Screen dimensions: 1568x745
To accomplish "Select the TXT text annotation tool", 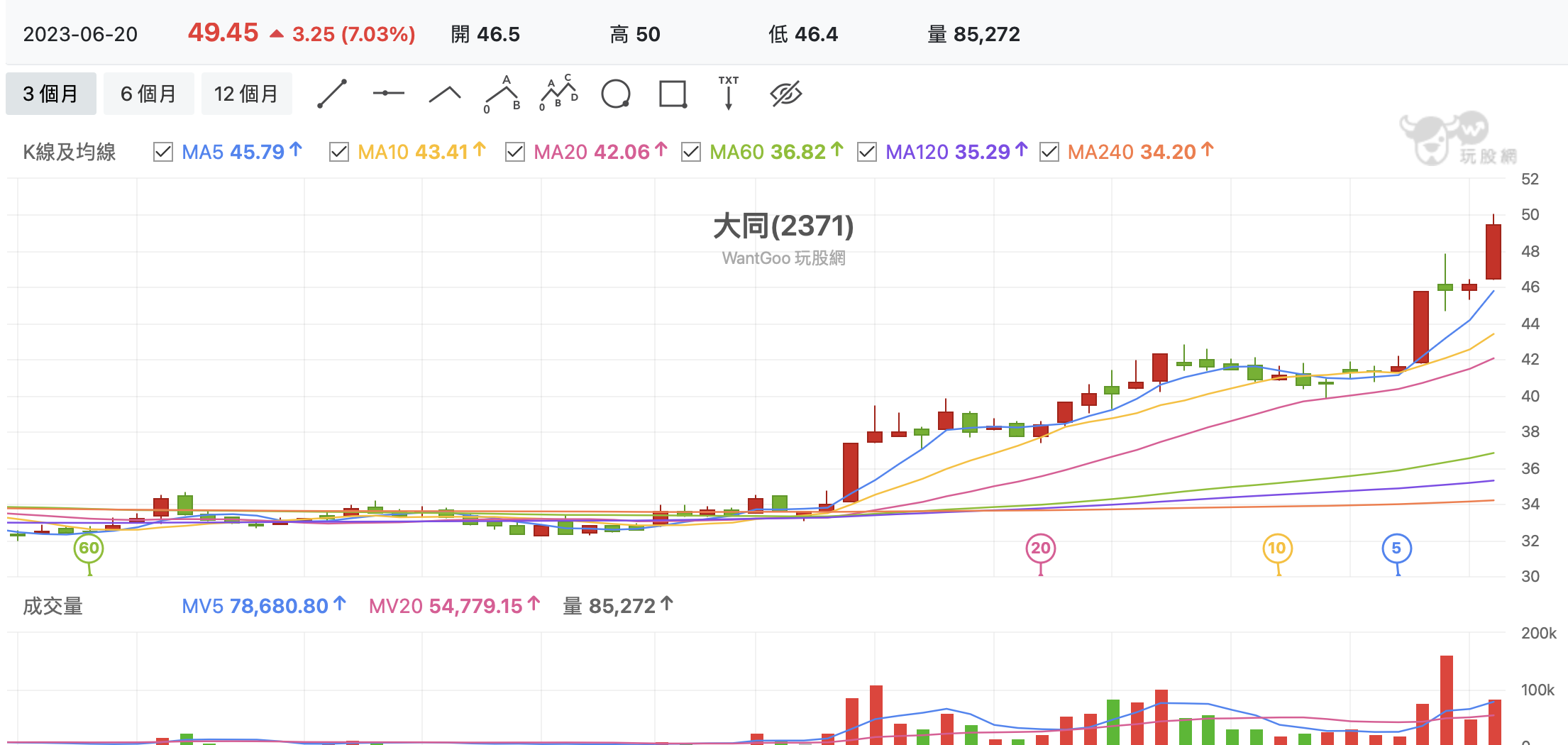I will click(729, 93).
